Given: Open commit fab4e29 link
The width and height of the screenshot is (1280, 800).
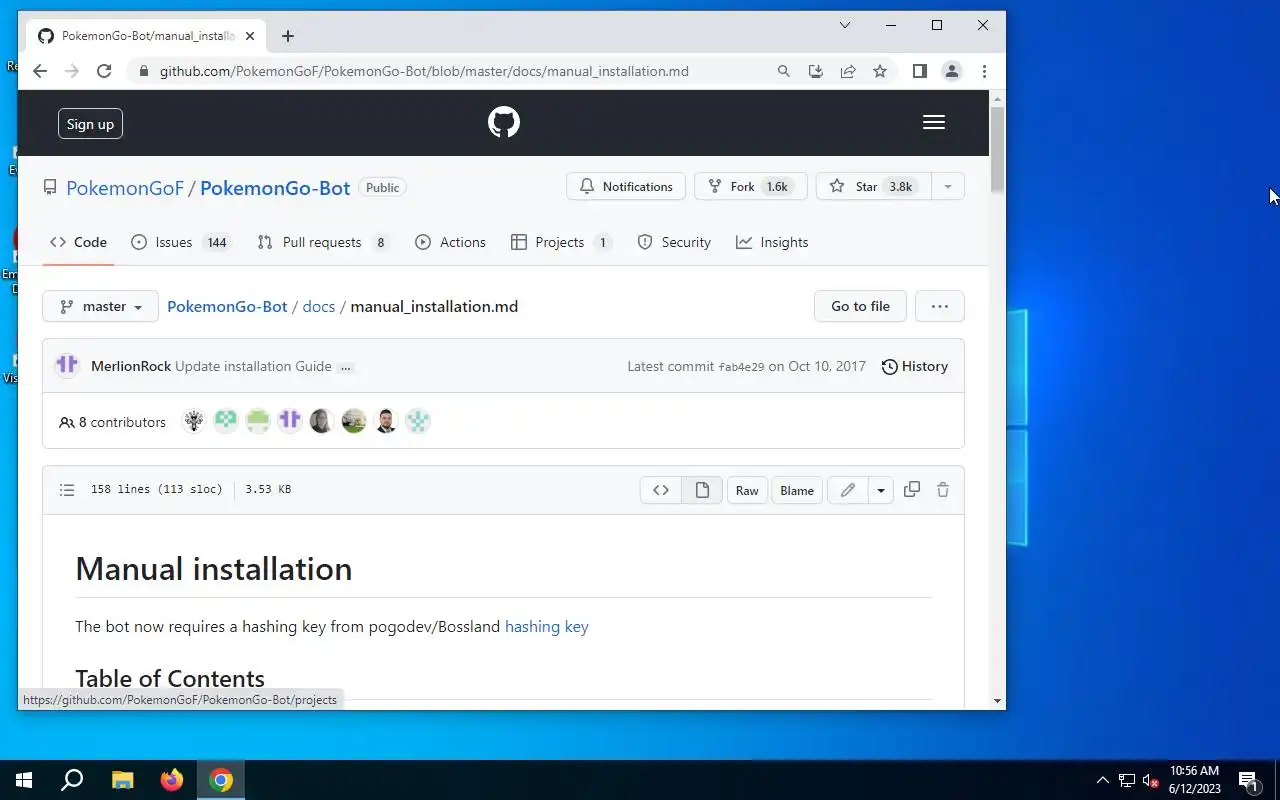Looking at the screenshot, I should pos(741,367).
